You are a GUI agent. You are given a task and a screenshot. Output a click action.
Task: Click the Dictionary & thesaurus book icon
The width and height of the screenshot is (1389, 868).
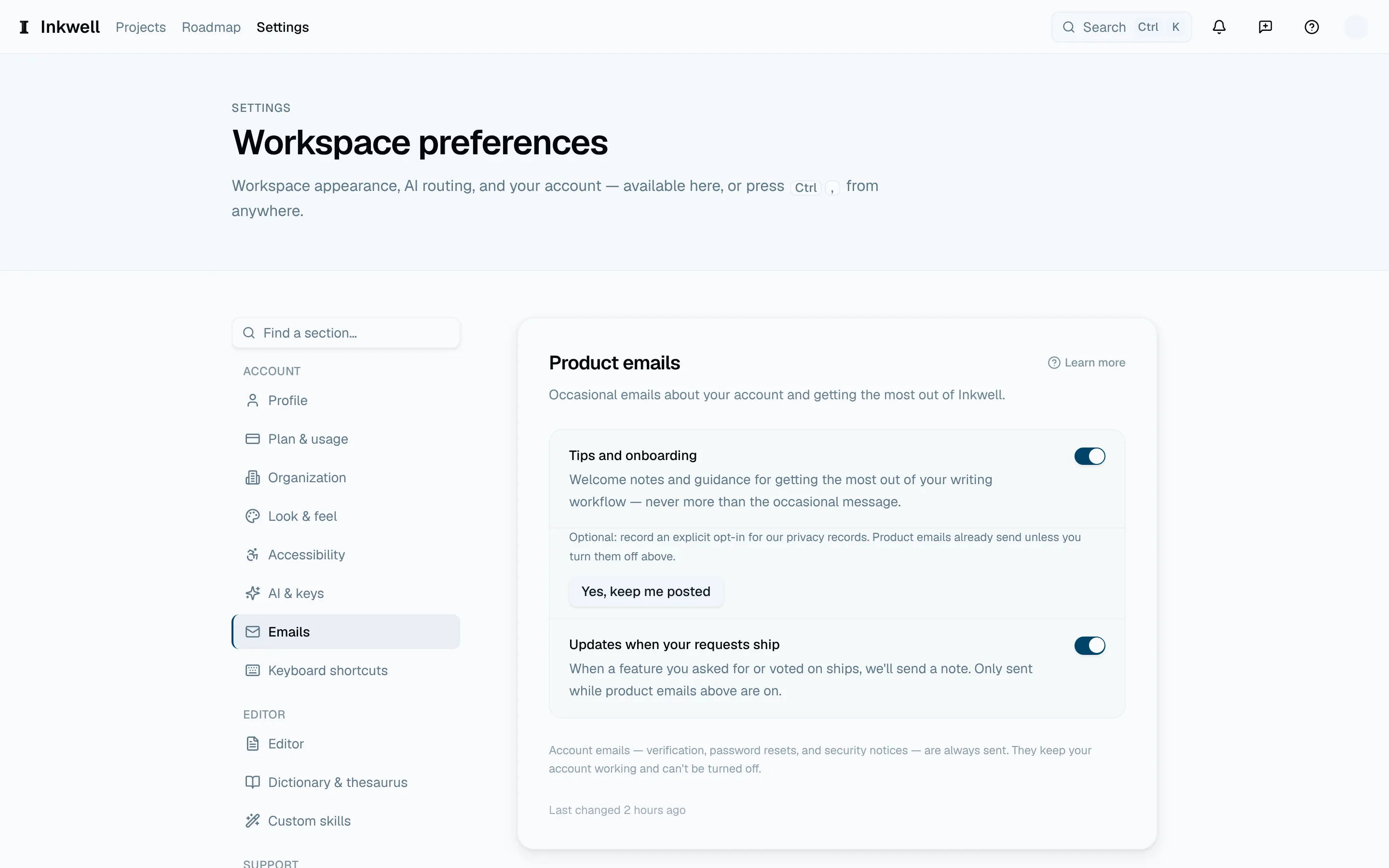tap(253, 782)
